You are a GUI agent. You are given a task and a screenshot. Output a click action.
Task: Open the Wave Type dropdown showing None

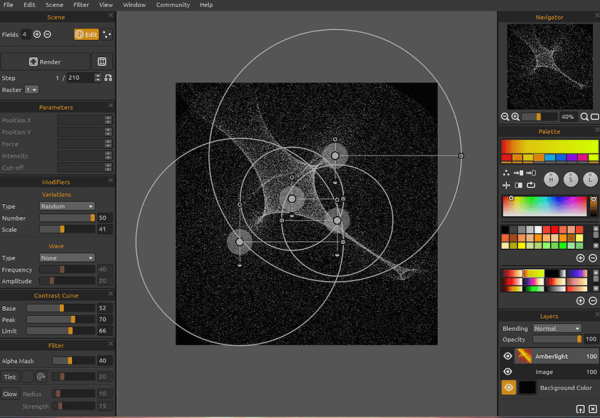pyautogui.click(x=67, y=258)
